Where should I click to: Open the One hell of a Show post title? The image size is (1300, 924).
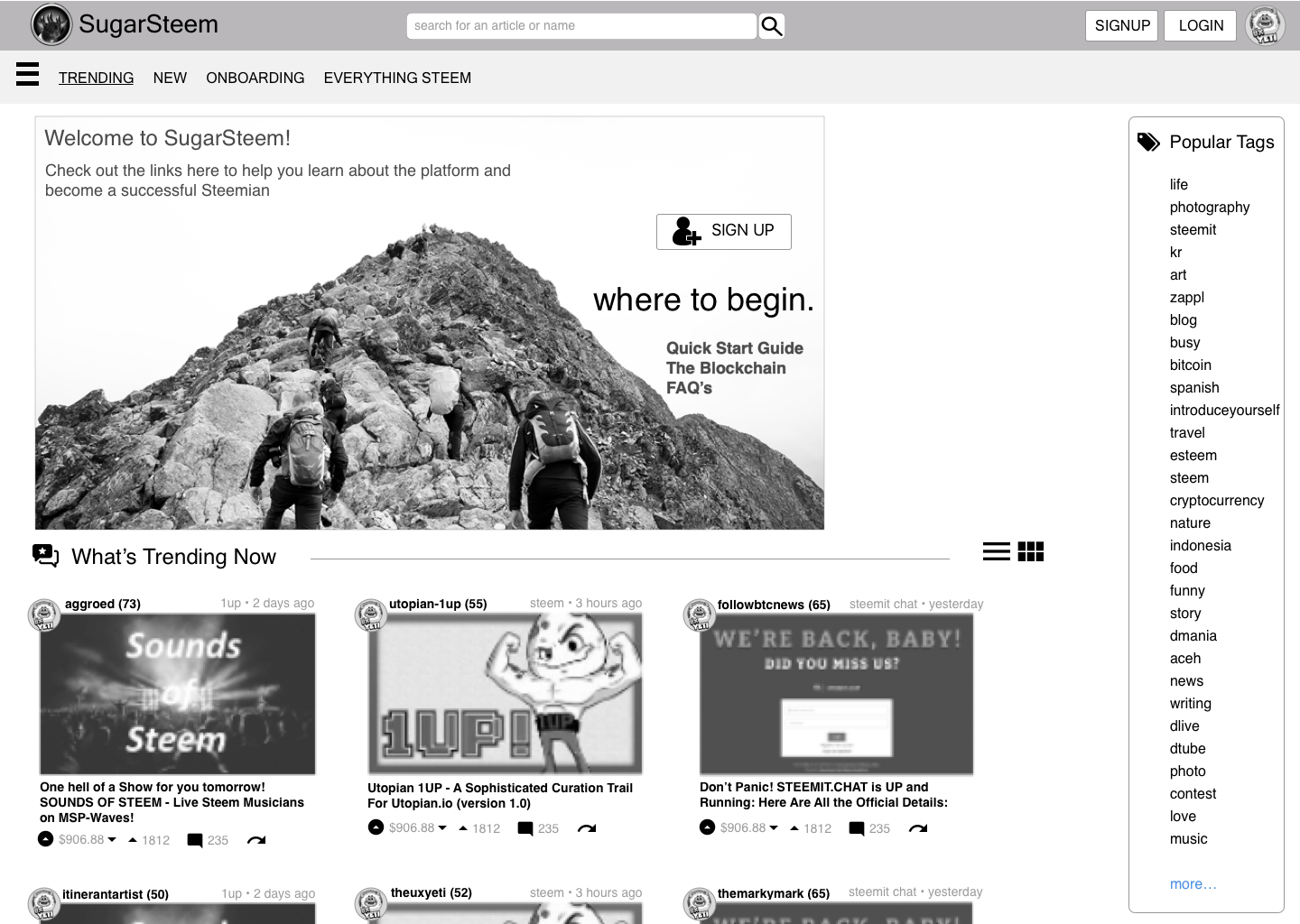[172, 802]
